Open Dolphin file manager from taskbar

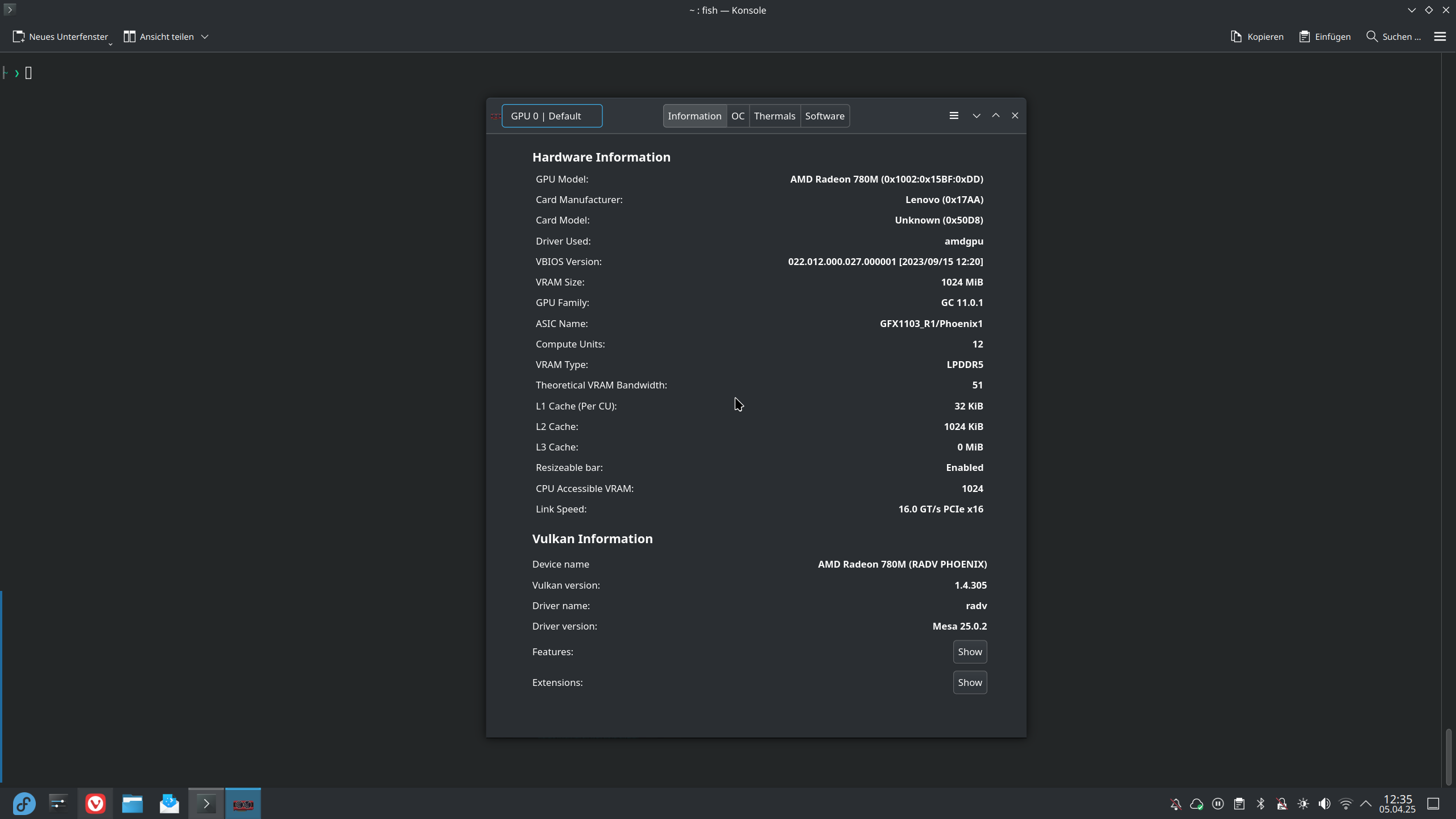pyautogui.click(x=132, y=803)
